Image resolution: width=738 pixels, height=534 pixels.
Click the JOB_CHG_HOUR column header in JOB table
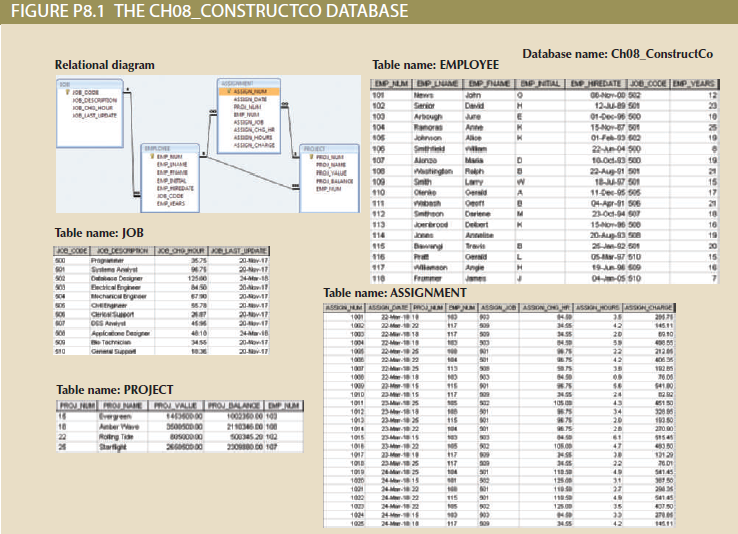pos(181,251)
